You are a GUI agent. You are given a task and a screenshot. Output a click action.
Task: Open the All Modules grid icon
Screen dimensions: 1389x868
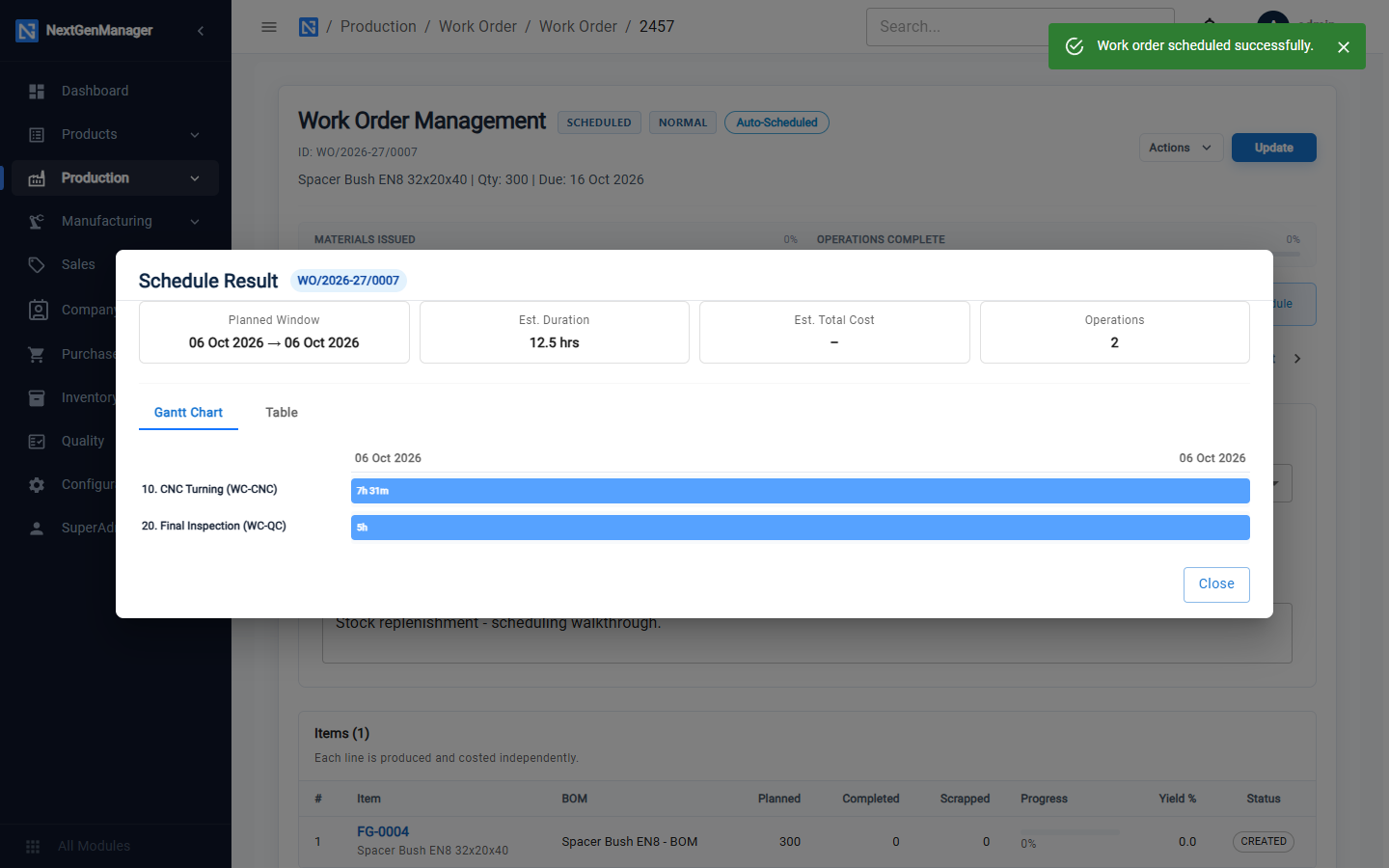tap(33, 846)
